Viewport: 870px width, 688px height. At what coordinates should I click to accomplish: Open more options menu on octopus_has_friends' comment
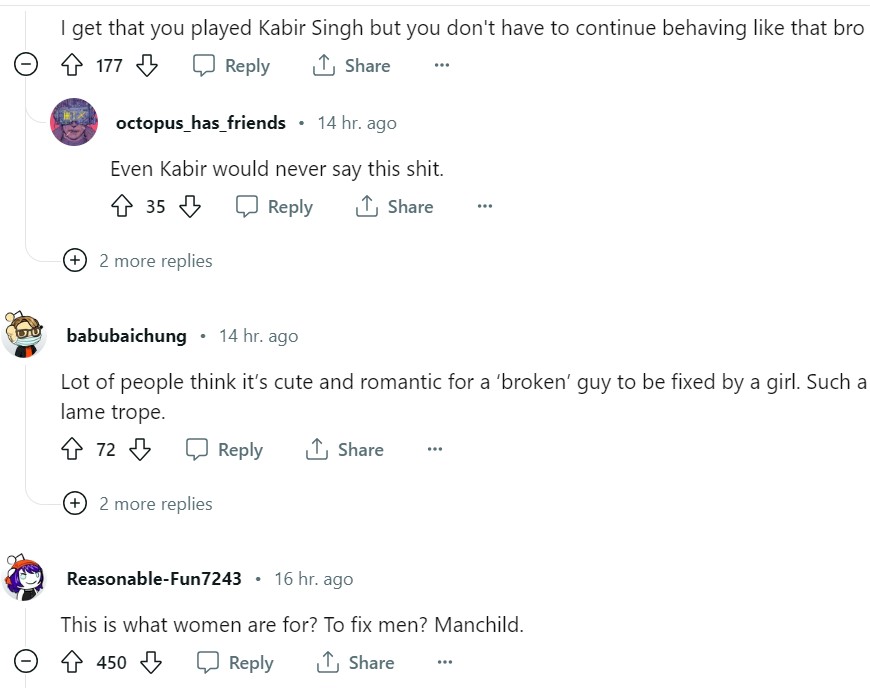485,207
